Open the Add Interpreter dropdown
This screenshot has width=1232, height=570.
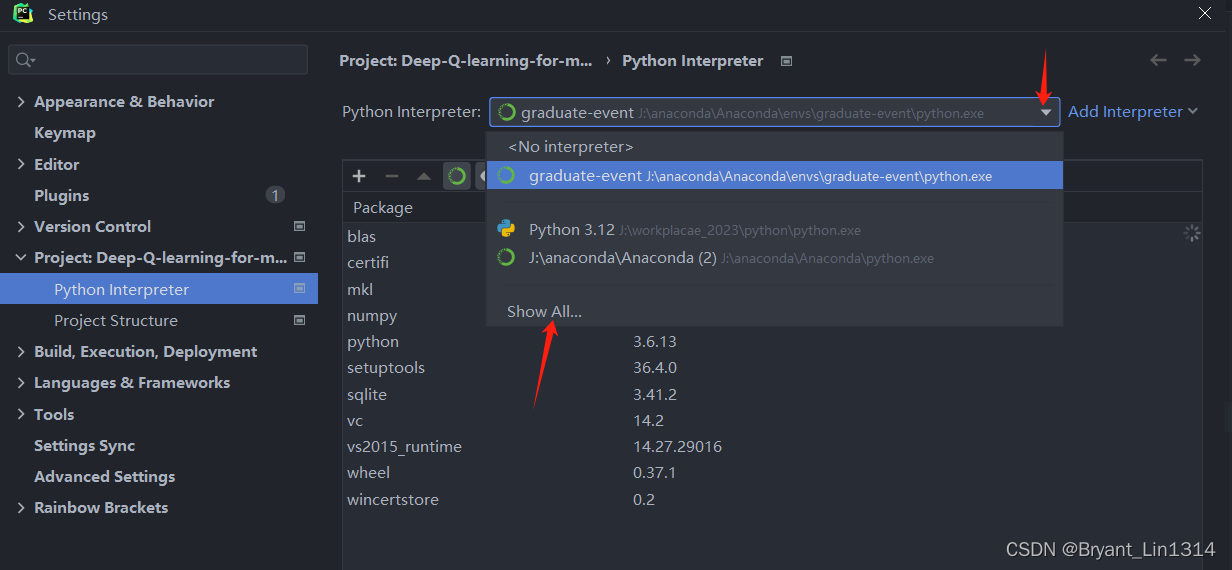coord(1132,112)
